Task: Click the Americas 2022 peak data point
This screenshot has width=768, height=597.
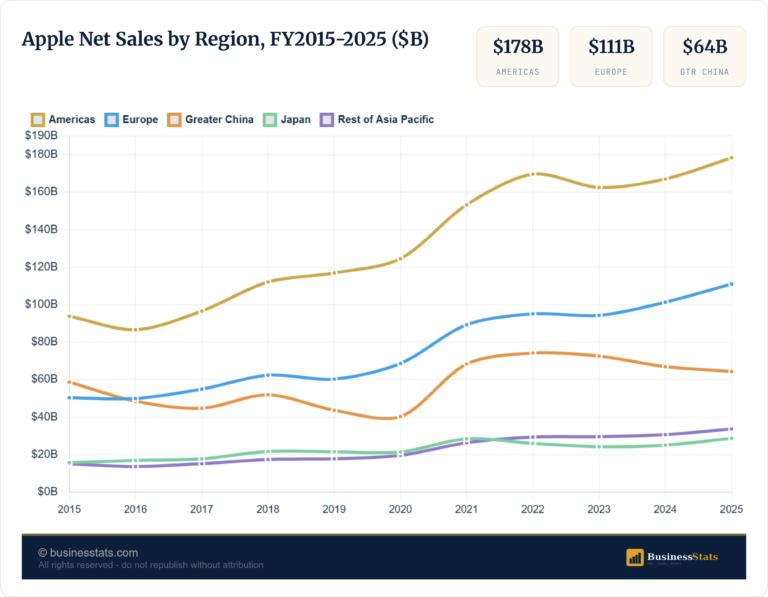Action: coord(532,174)
